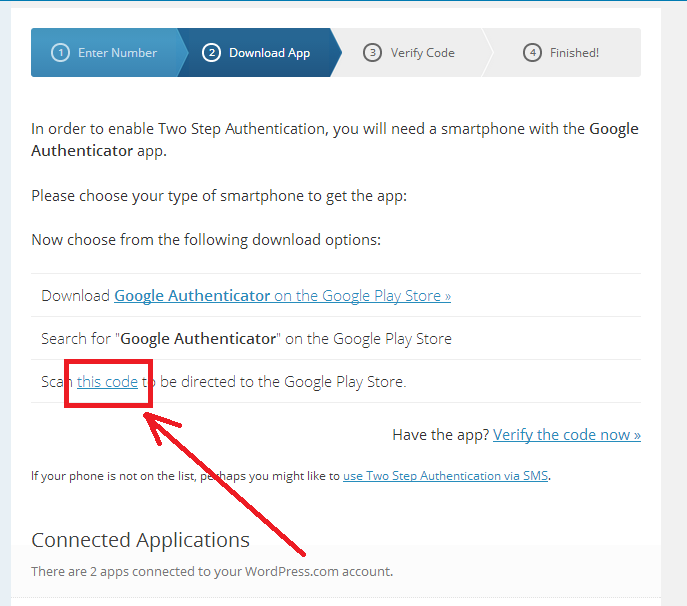Select the Download App step label
The height and width of the screenshot is (606, 687).
click(x=269, y=53)
